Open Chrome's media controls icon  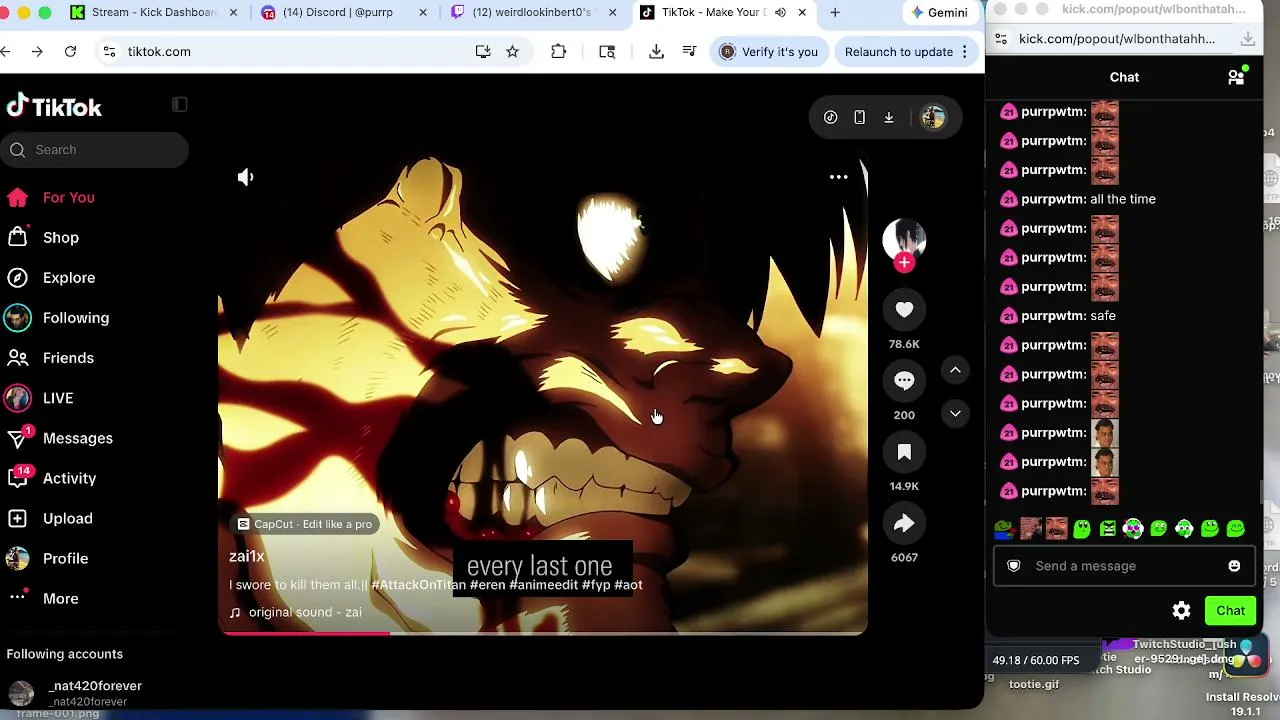(x=689, y=52)
